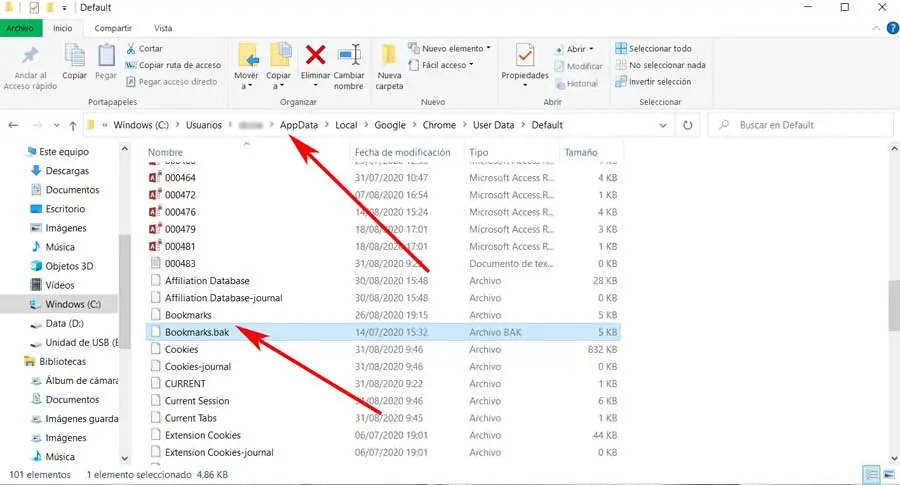Image resolution: width=900 pixels, height=485 pixels.
Task: Click the Copiar a icon
Action: [280, 56]
